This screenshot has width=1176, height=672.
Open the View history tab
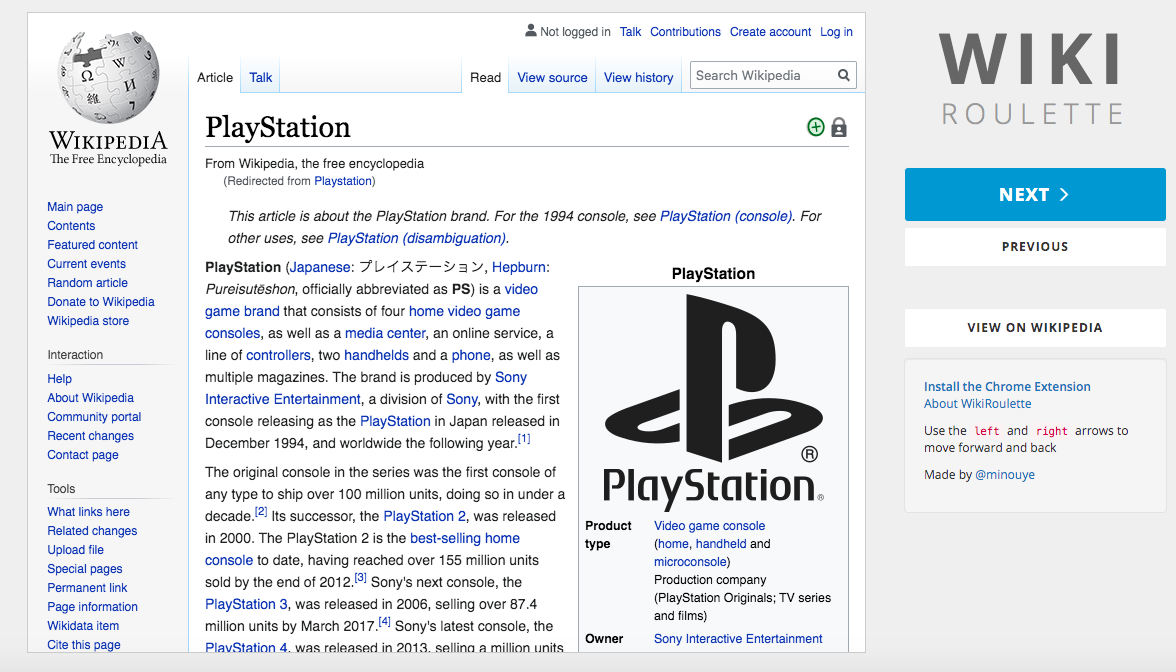tap(638, 77)
